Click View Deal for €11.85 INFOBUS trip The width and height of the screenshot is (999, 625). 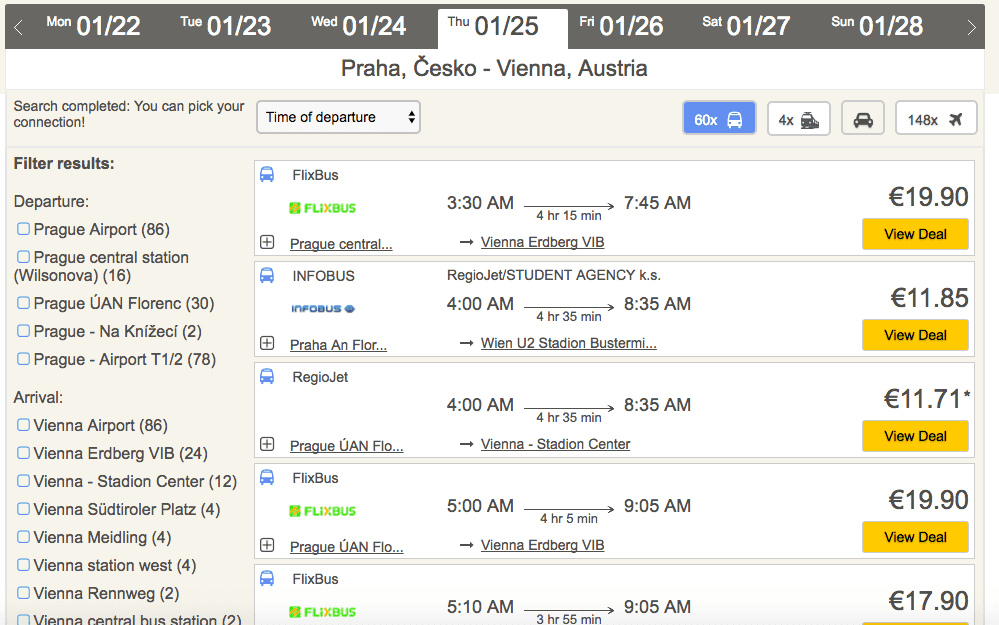pyautogui.click(x=915, y=335)
